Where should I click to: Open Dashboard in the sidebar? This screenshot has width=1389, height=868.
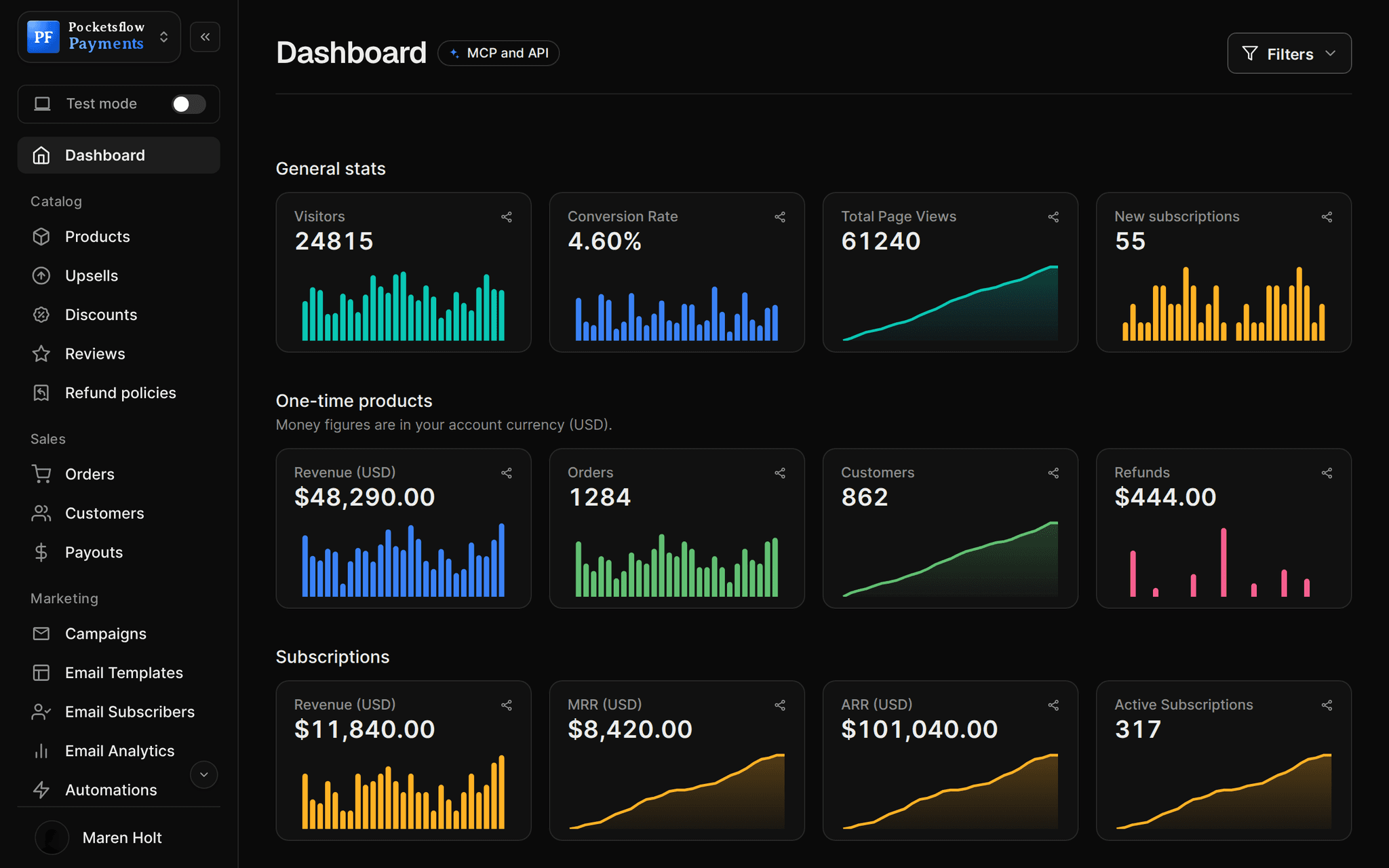[x=119, y=155]
